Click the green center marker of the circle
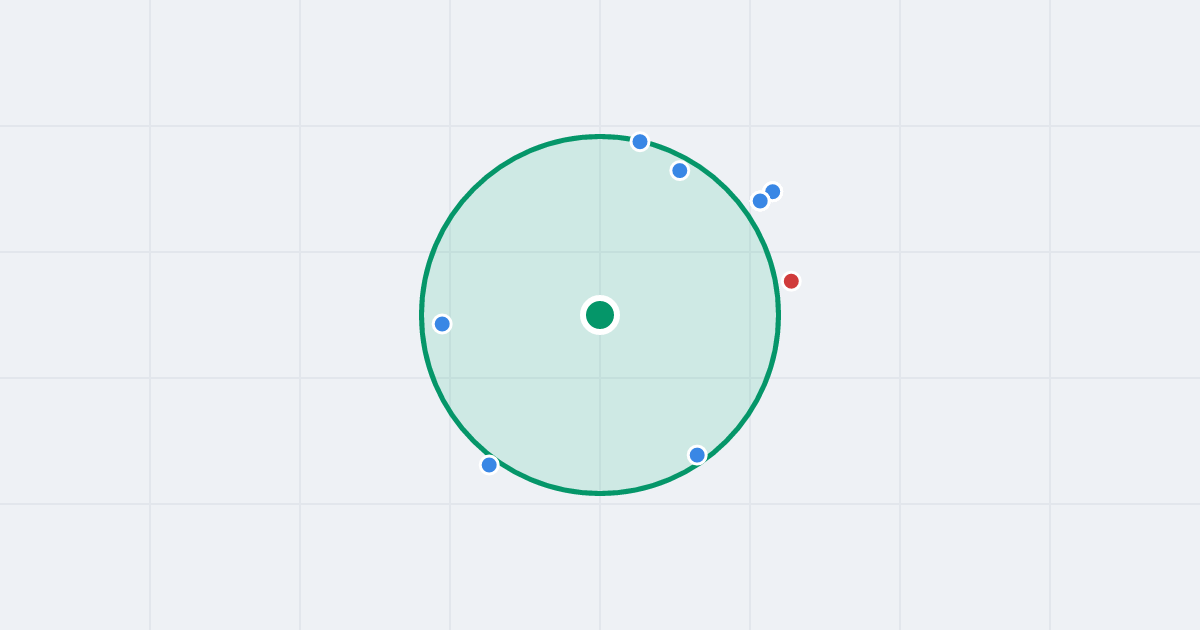Image resolution: width=1200 pixels, height=630 pixels. (x=600, y=315)
